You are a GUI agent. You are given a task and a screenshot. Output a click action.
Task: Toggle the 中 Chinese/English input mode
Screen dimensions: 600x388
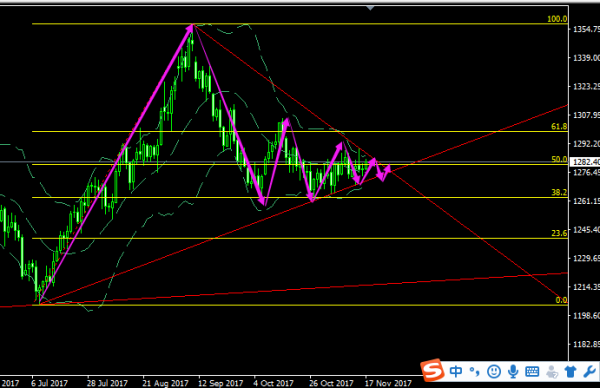click(456, 371)
